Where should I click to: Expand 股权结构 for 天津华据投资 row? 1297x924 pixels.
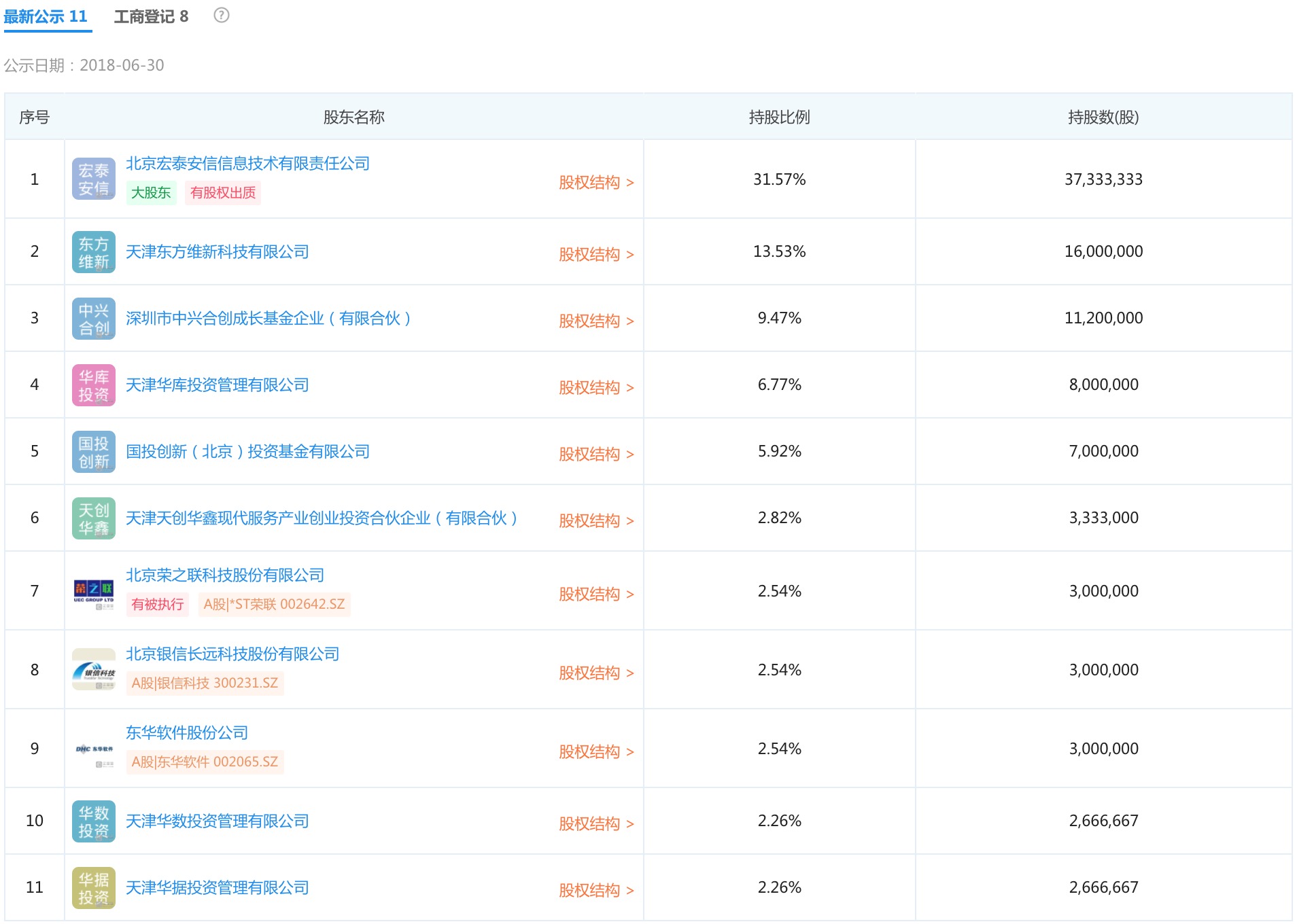click(x=595, y=891)
